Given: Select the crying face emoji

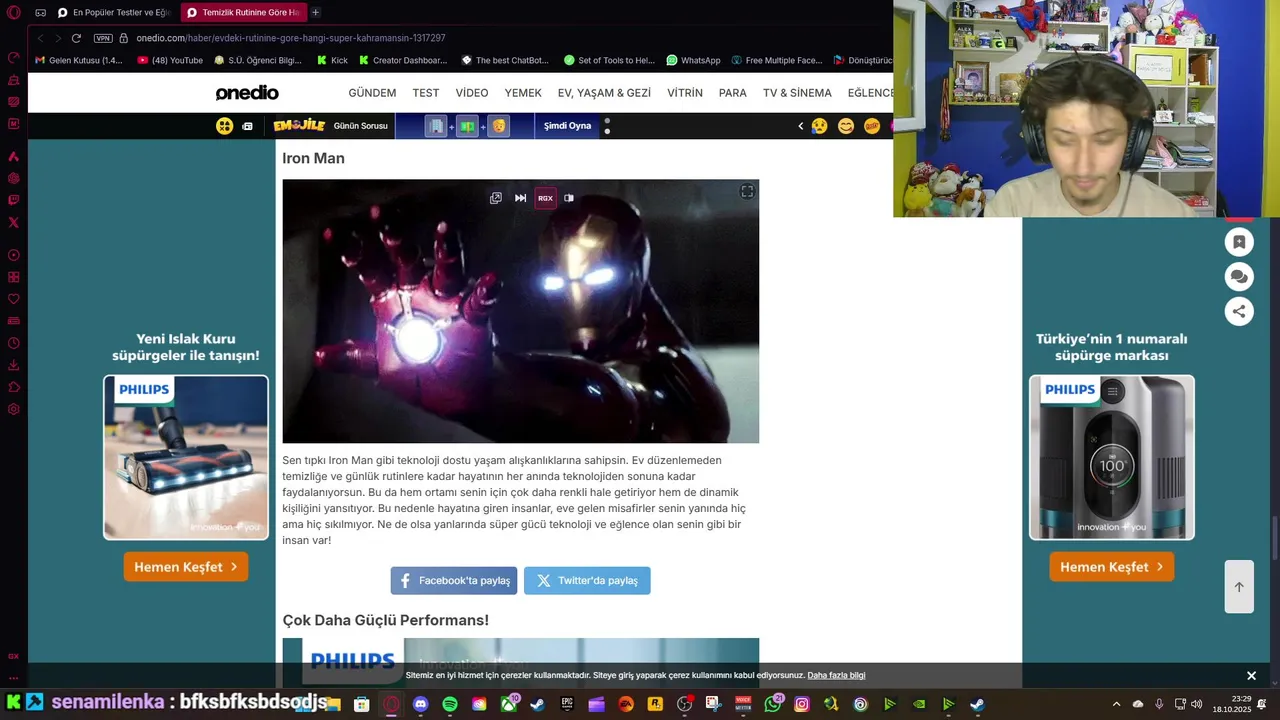Looking at the screenshot, I should [x=820, y=126].
